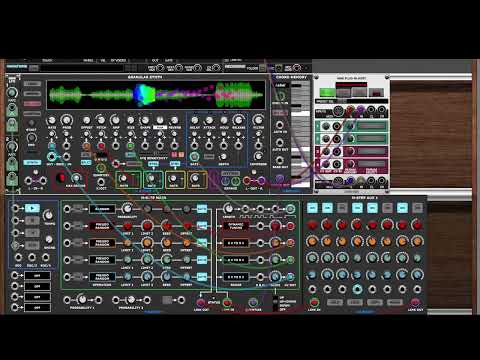The width and height of the screenshot is (480, 360).
Task: Toggle step 3 button in the 8-step sequencer
Action: 342,208
